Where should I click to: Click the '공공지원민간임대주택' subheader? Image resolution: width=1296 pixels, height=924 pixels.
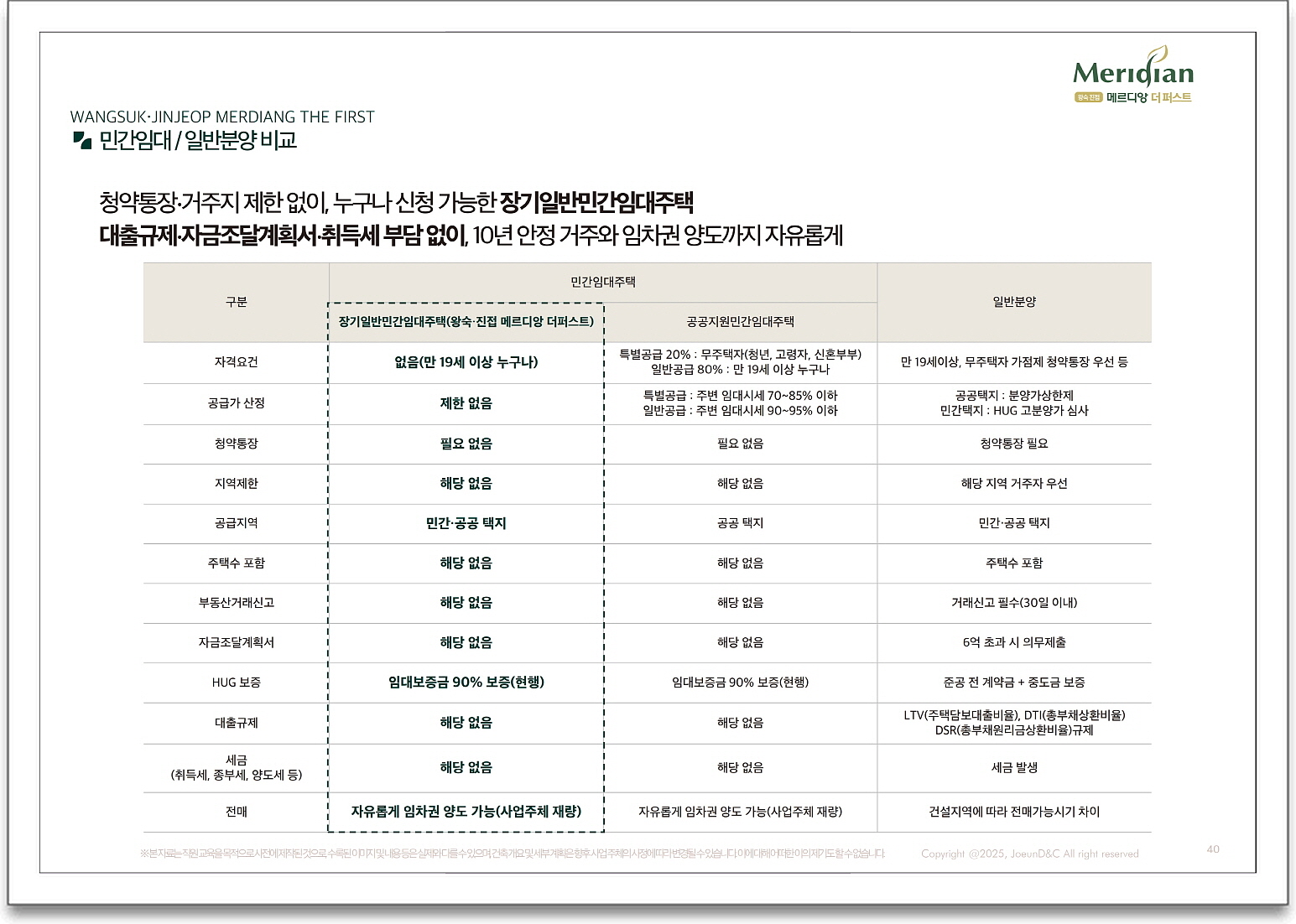click(740, 321)
